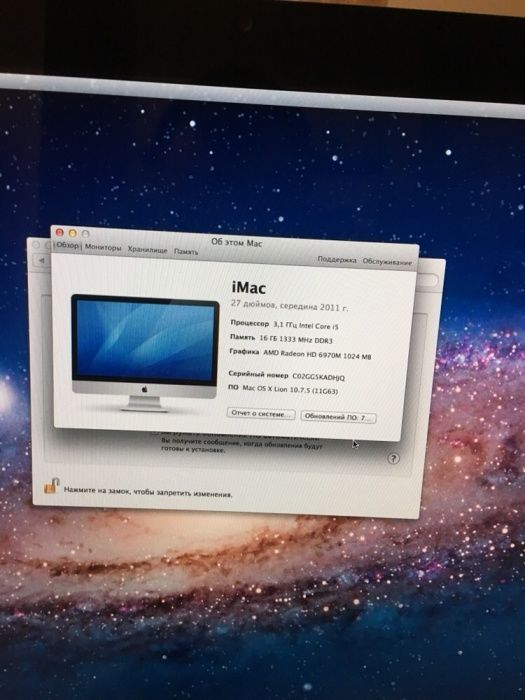Click the Память 16 ГБ 1333 MHz DDR3 line
The width and height of the screenshot is (525, 700).
click(281, 339)
